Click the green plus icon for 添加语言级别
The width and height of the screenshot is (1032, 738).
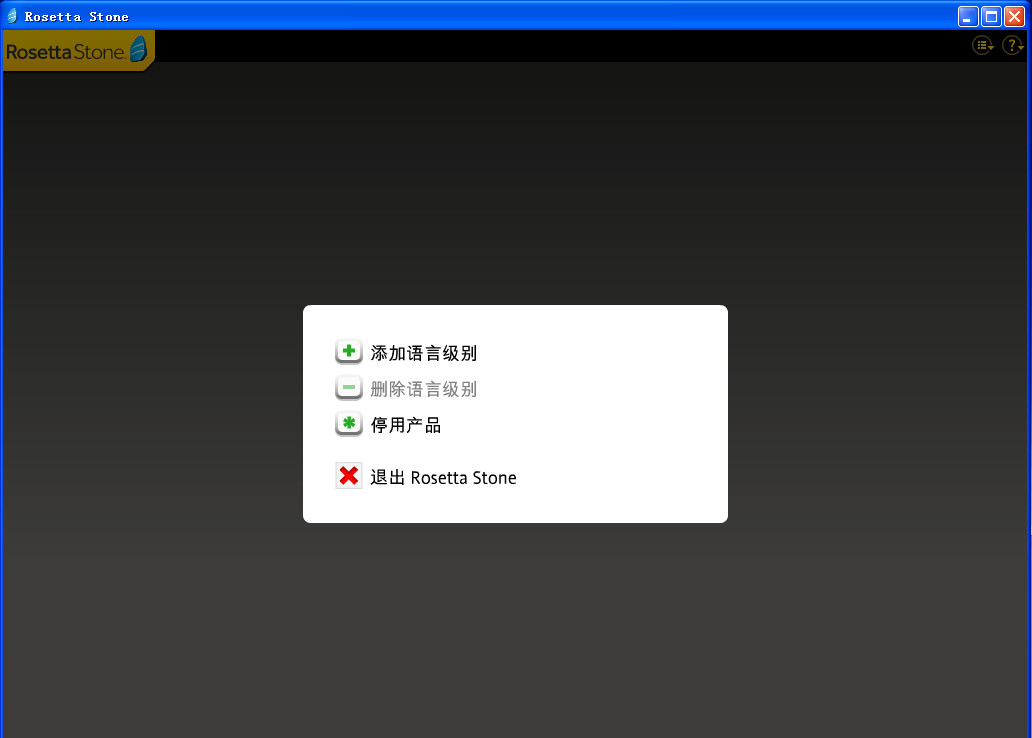click(x=347, y=351)
